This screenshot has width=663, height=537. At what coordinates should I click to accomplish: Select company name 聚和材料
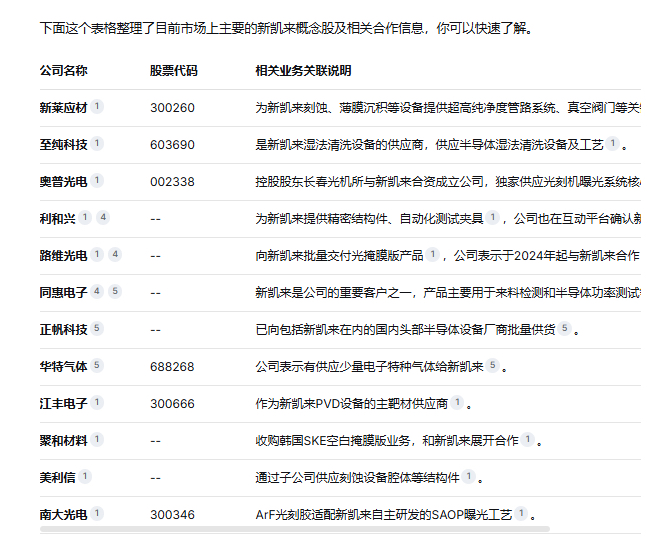(63, 441)
